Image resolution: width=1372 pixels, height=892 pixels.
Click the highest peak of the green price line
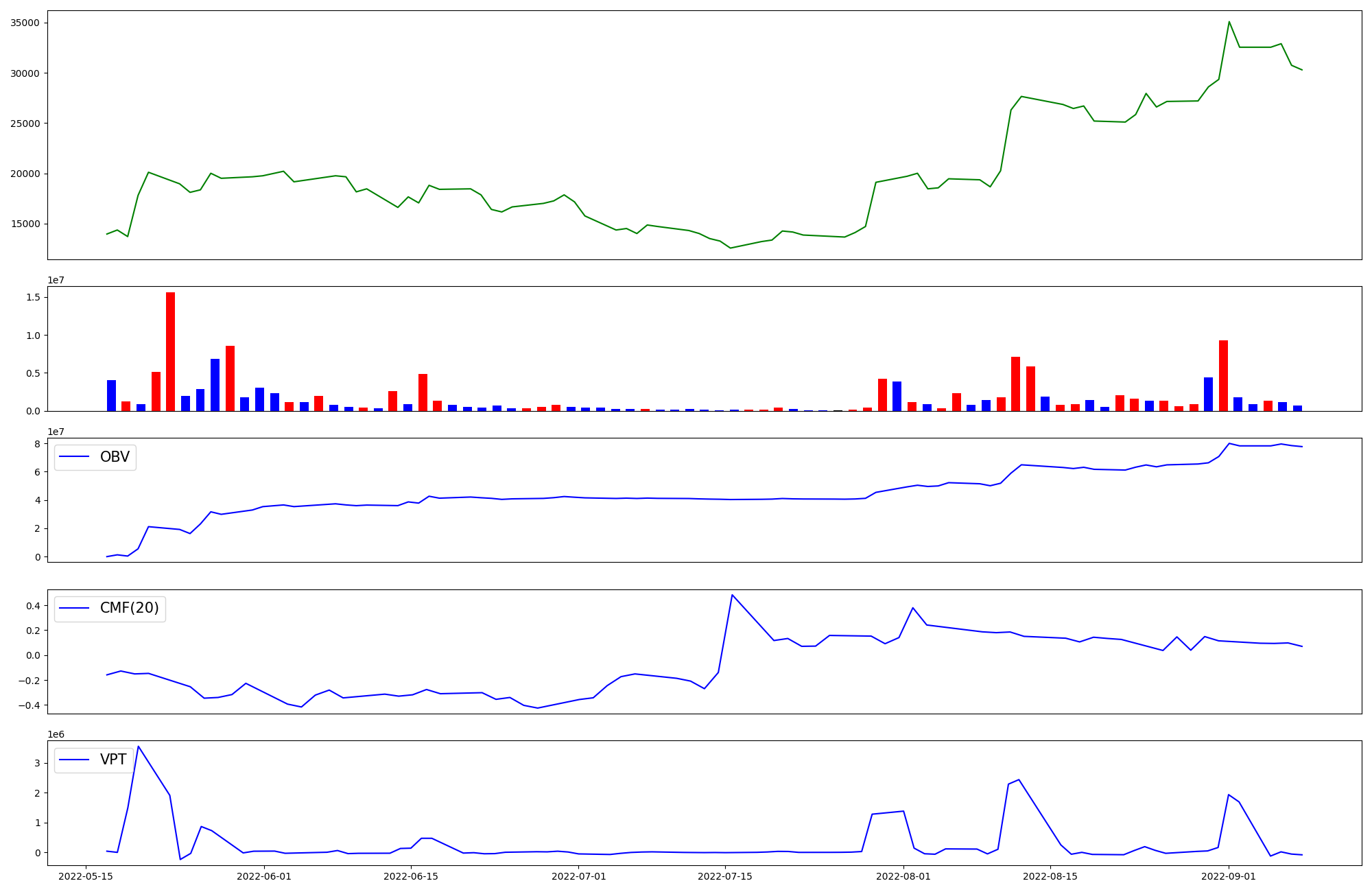coord(1229,22)
